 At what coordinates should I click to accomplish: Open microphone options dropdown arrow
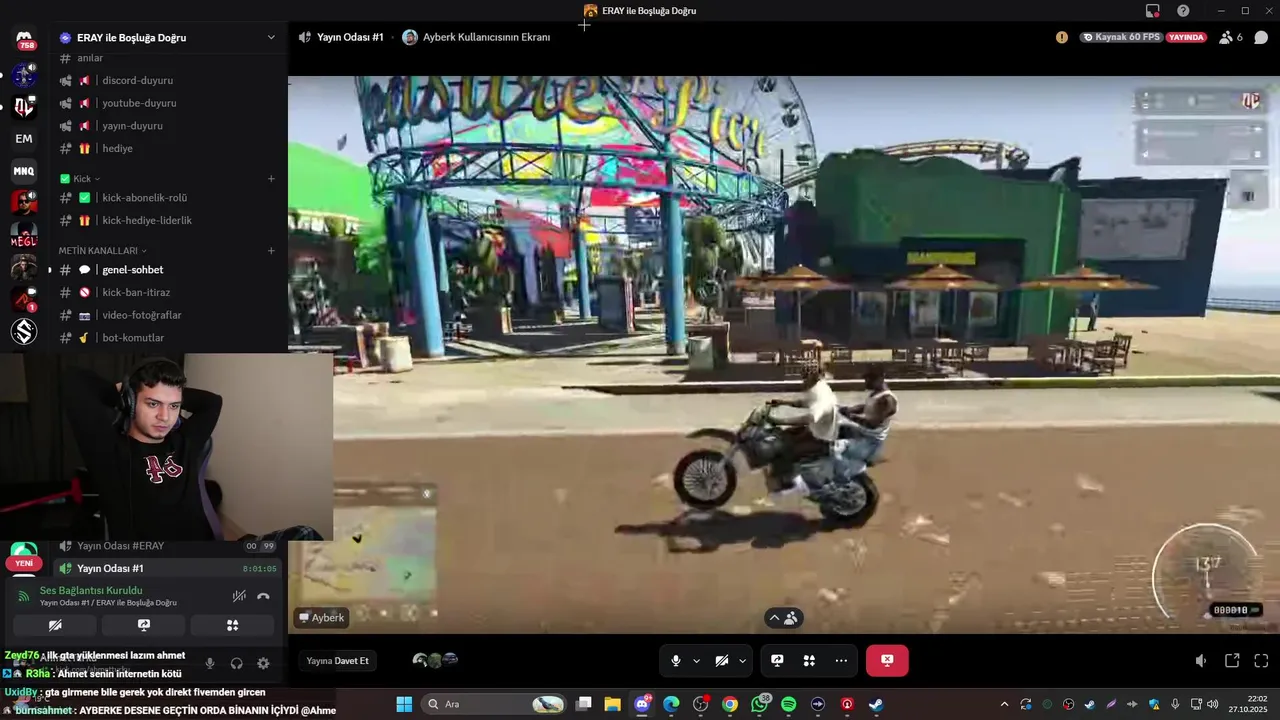[x=696, y=661]
